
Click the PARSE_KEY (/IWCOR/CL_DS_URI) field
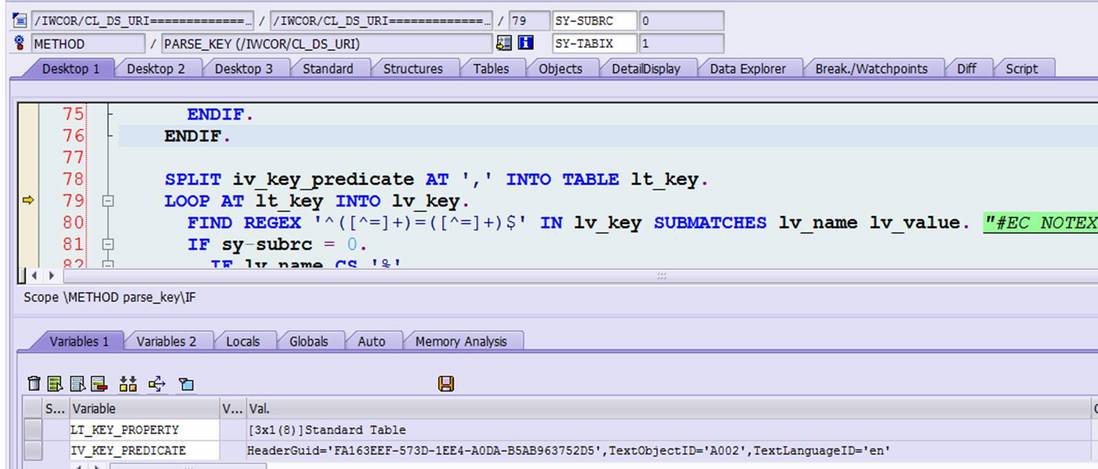tap(327, 43)
